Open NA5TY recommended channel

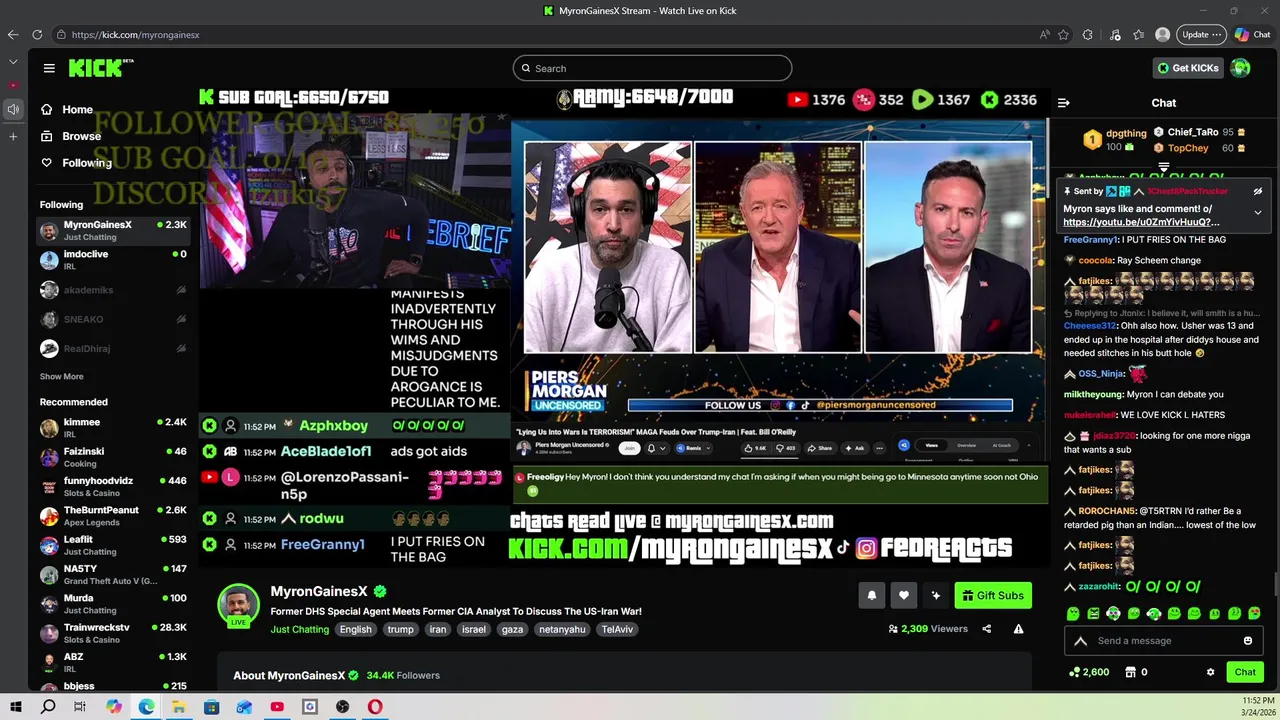click(113, 575)
